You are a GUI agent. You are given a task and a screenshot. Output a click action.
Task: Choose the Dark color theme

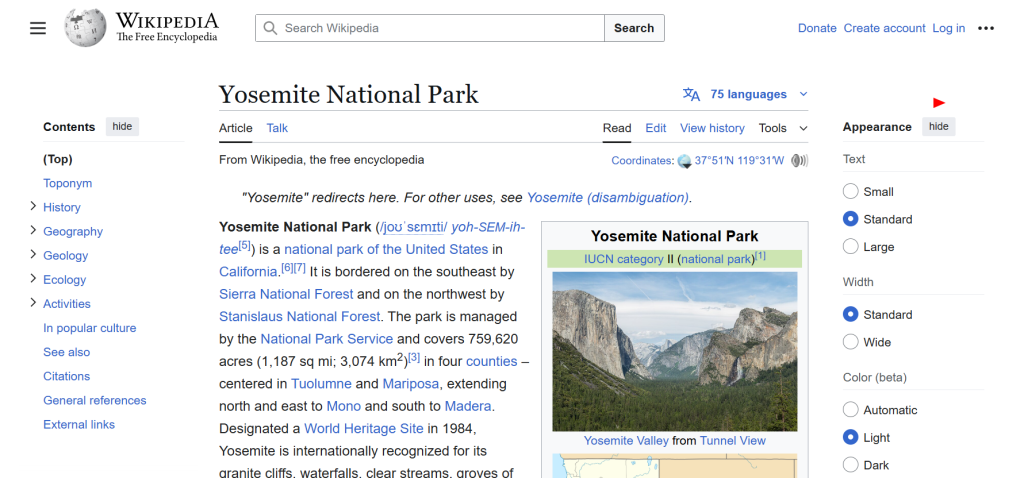(851, 464)
